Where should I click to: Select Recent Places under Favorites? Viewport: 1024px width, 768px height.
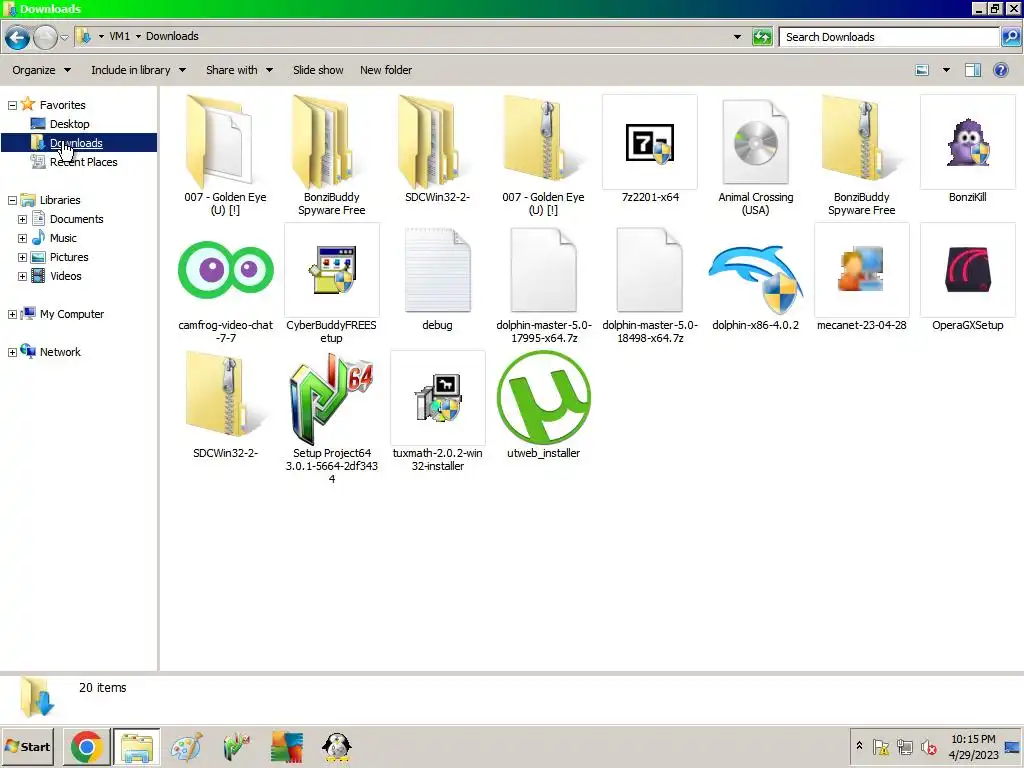tap(74, 162)
